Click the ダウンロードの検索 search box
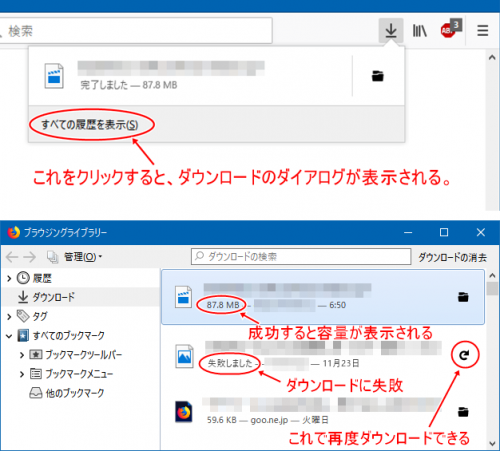The image size is (500, 451). coord(301,256)
